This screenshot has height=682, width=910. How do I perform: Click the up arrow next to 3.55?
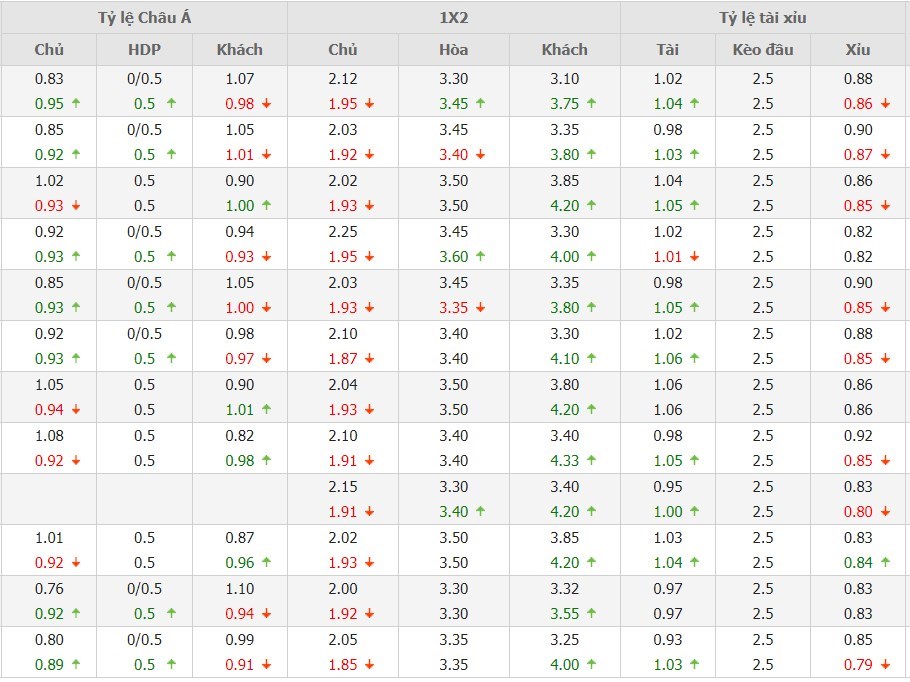pyautogui.click(x=591, y=614)
